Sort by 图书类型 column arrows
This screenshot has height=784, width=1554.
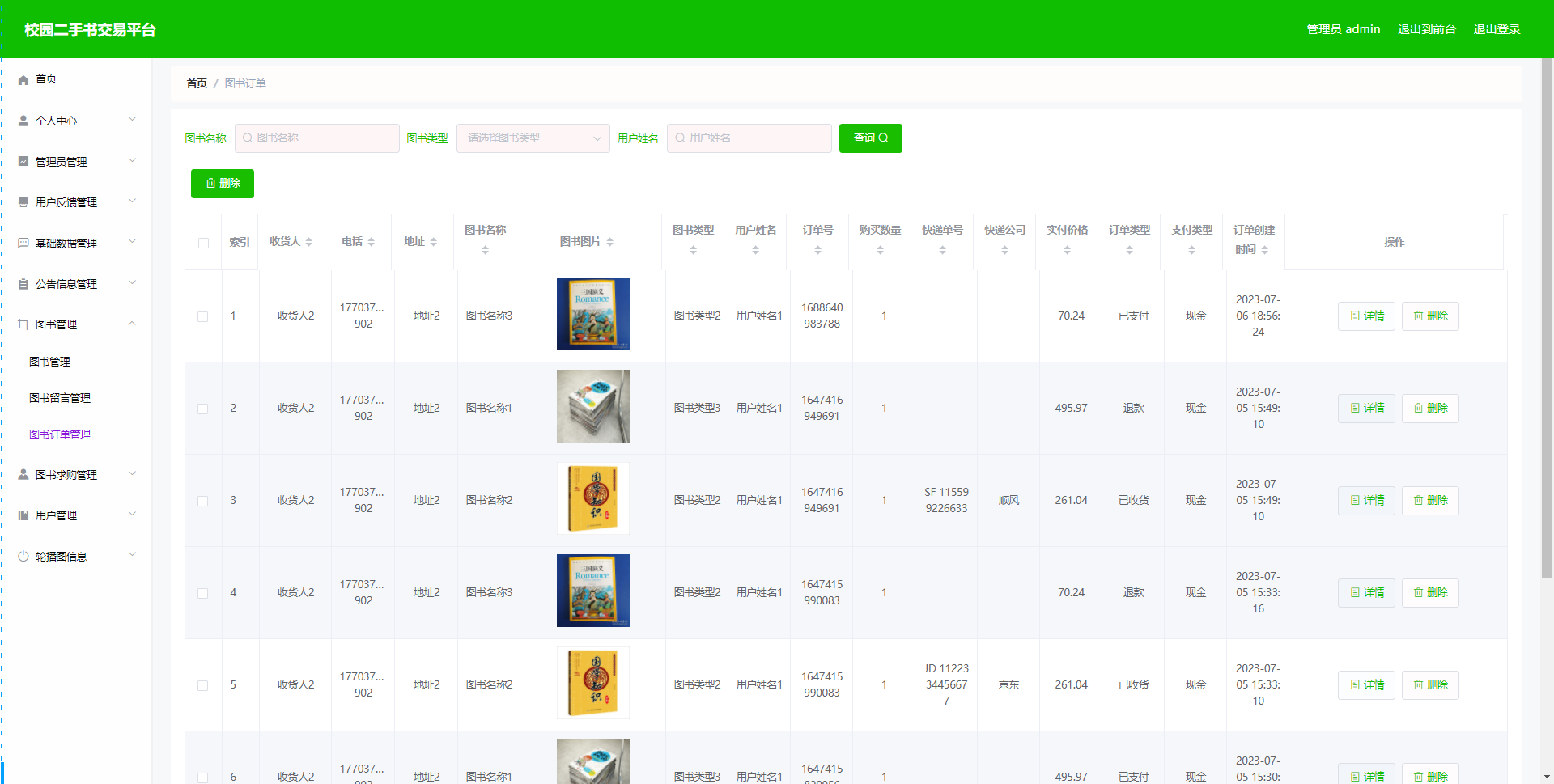[x=694, y=250]
